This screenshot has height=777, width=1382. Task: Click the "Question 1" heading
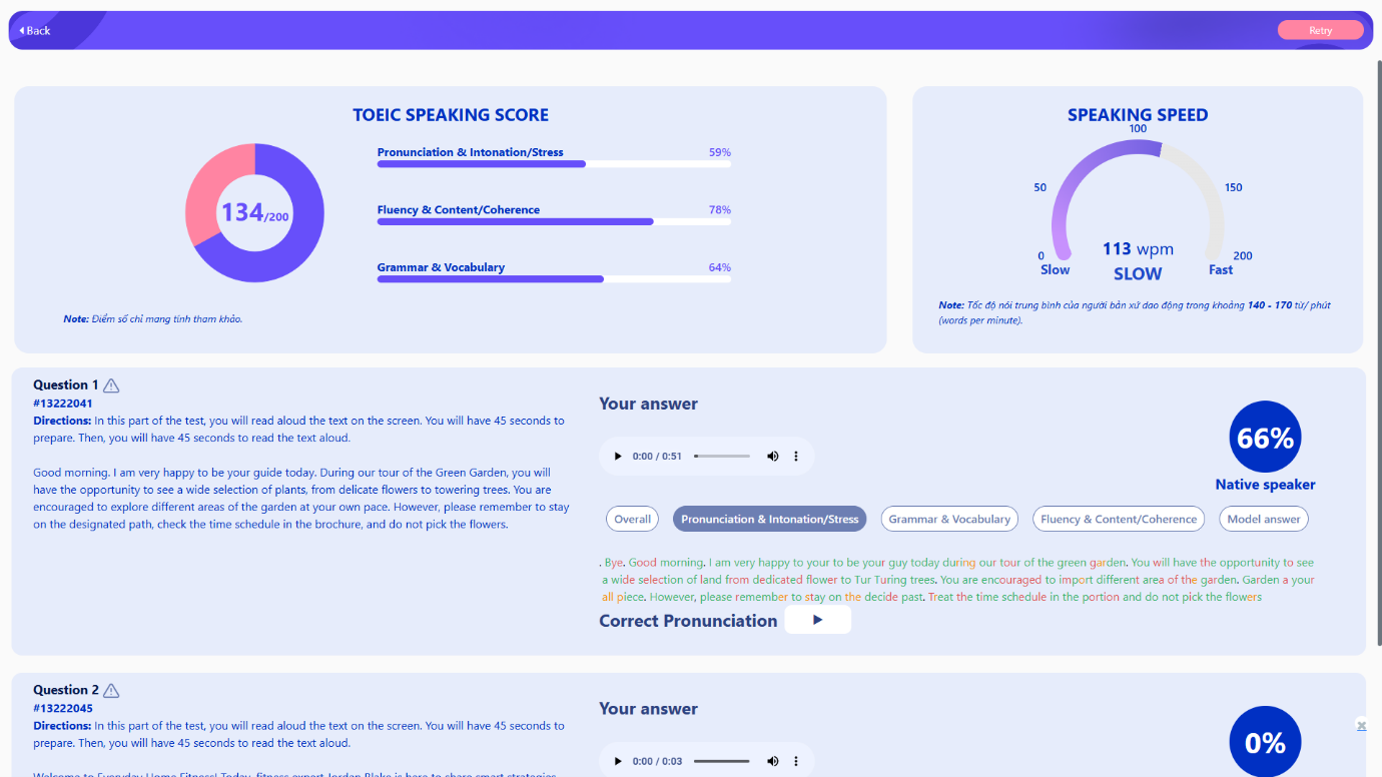[x=66, y=385]
